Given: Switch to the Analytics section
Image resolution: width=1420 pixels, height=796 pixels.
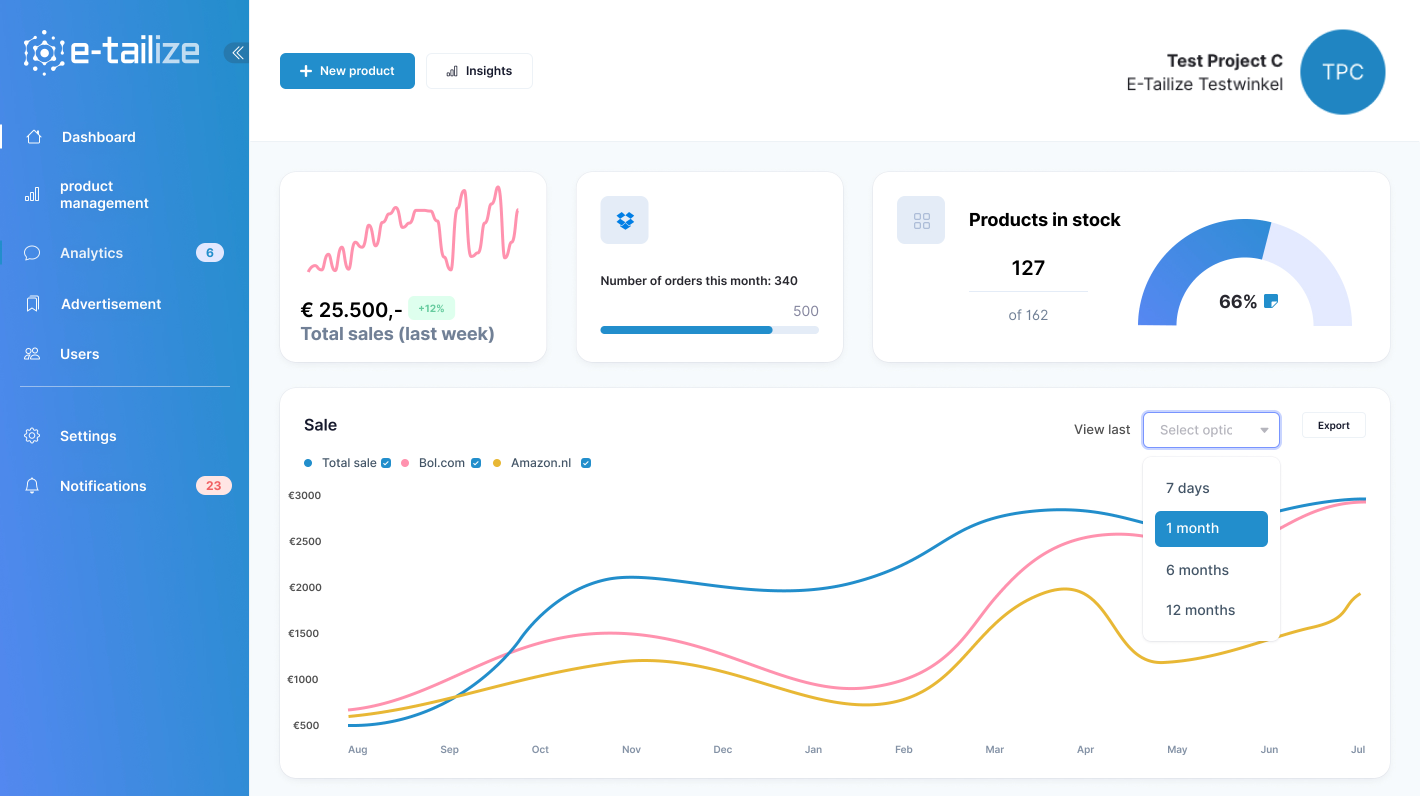Looking at the screenshot, I should pos(89,253).
